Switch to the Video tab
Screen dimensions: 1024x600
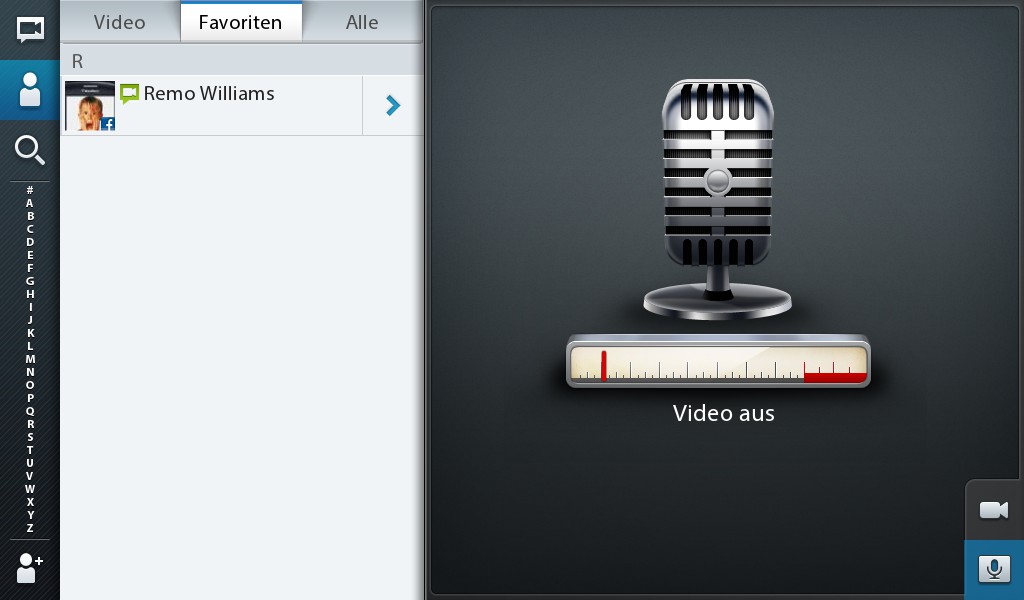(x=120, y=22)
